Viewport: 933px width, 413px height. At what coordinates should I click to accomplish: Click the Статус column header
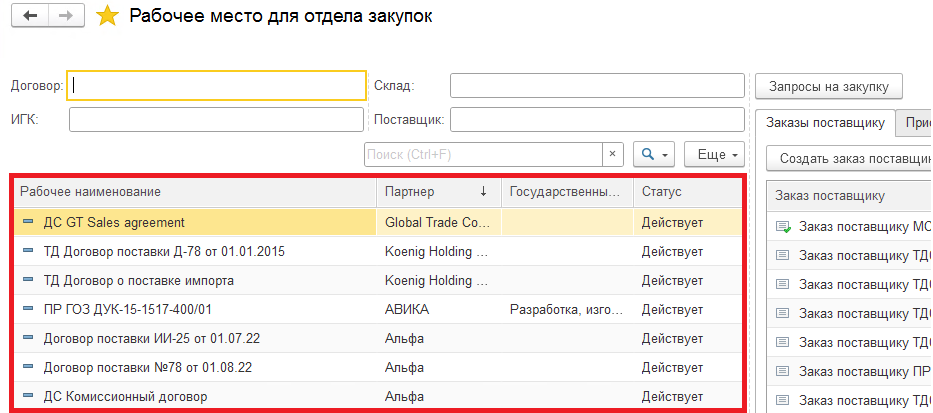click(x=686, y=191)
